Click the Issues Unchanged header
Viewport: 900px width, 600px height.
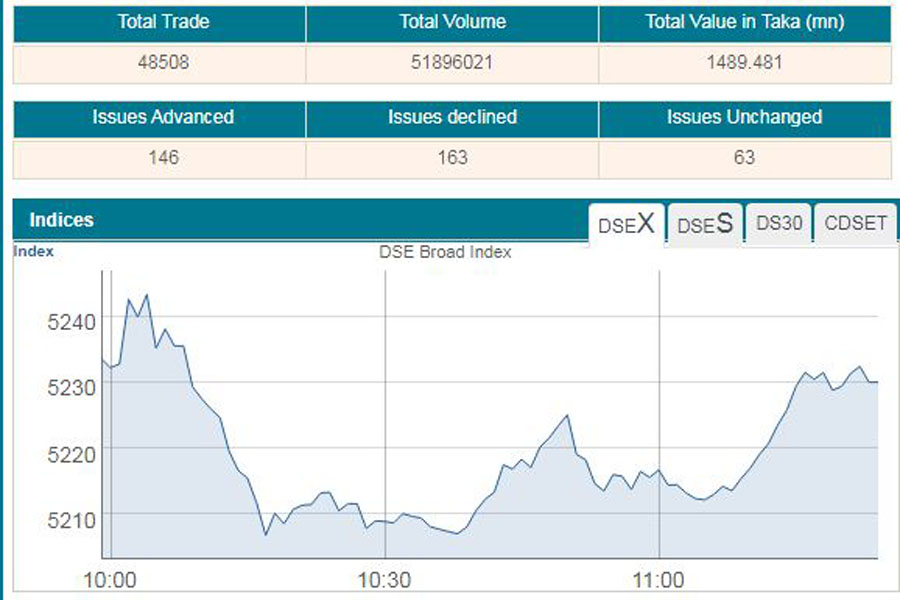tap(744, 117)
